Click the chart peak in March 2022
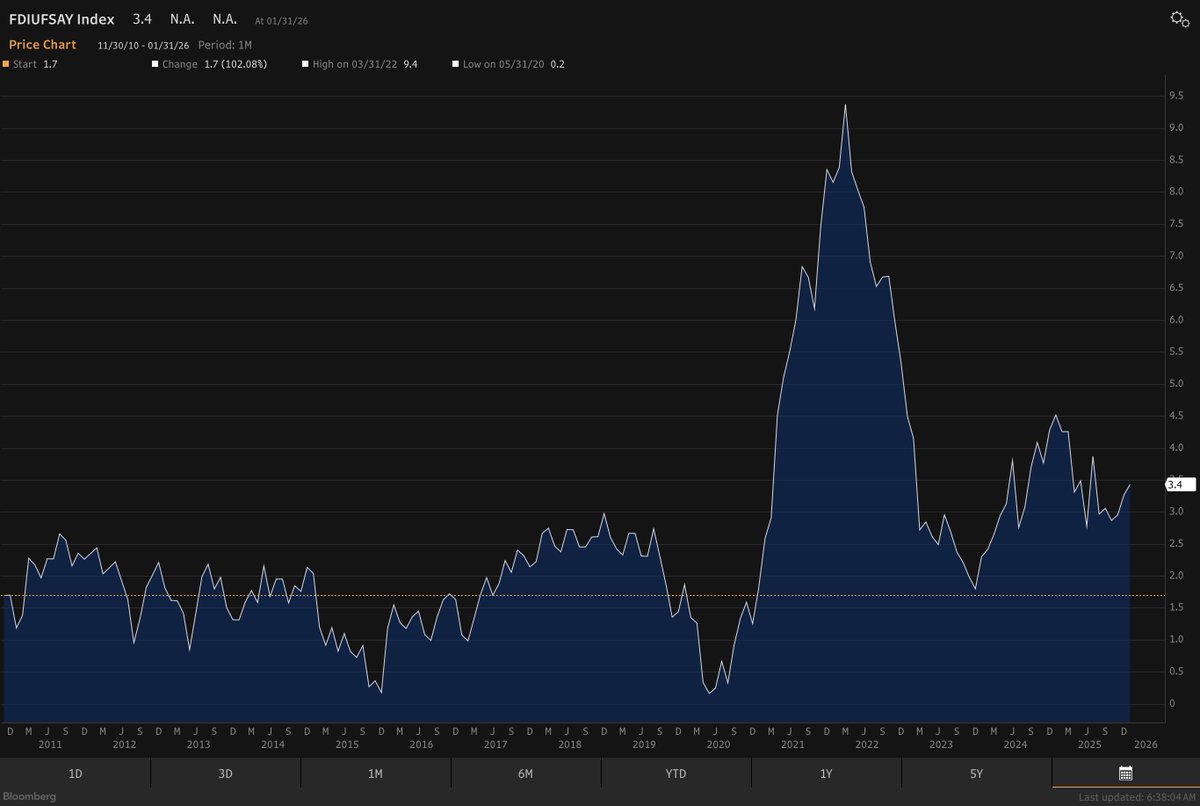The height and width of the screenshot is (806, 1200). click(846, 105)
